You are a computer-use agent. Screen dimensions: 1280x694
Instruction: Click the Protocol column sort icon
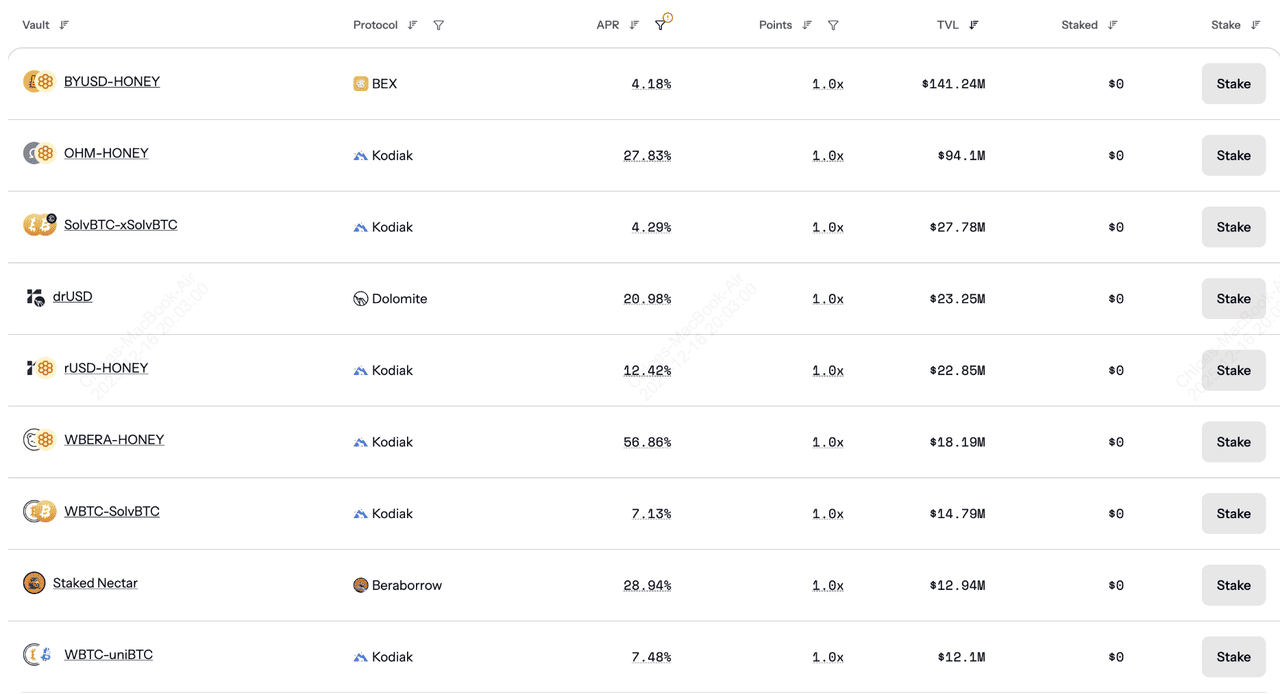(412, 25)
